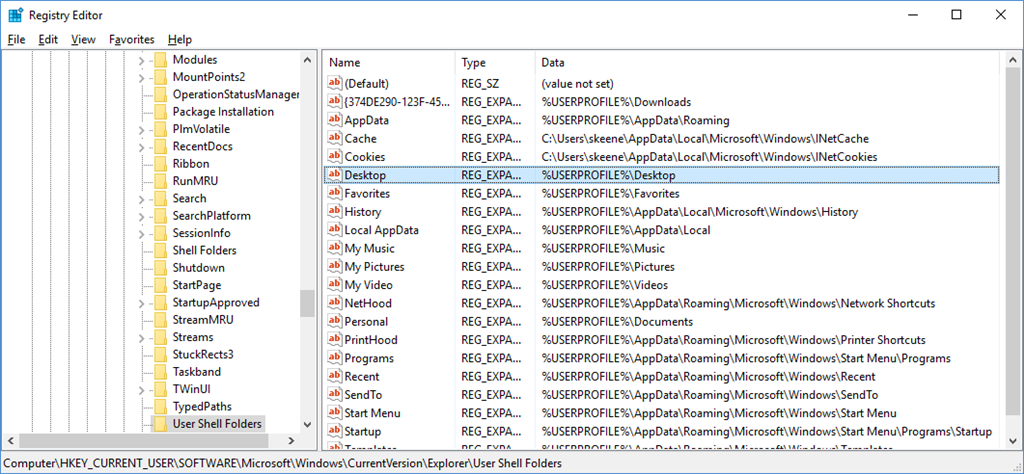The width and height of the screenshot is (1024, 474).
Task: Click the tree pane scroll down arrow
Action: pyautogui.click(x=308, y=424)
